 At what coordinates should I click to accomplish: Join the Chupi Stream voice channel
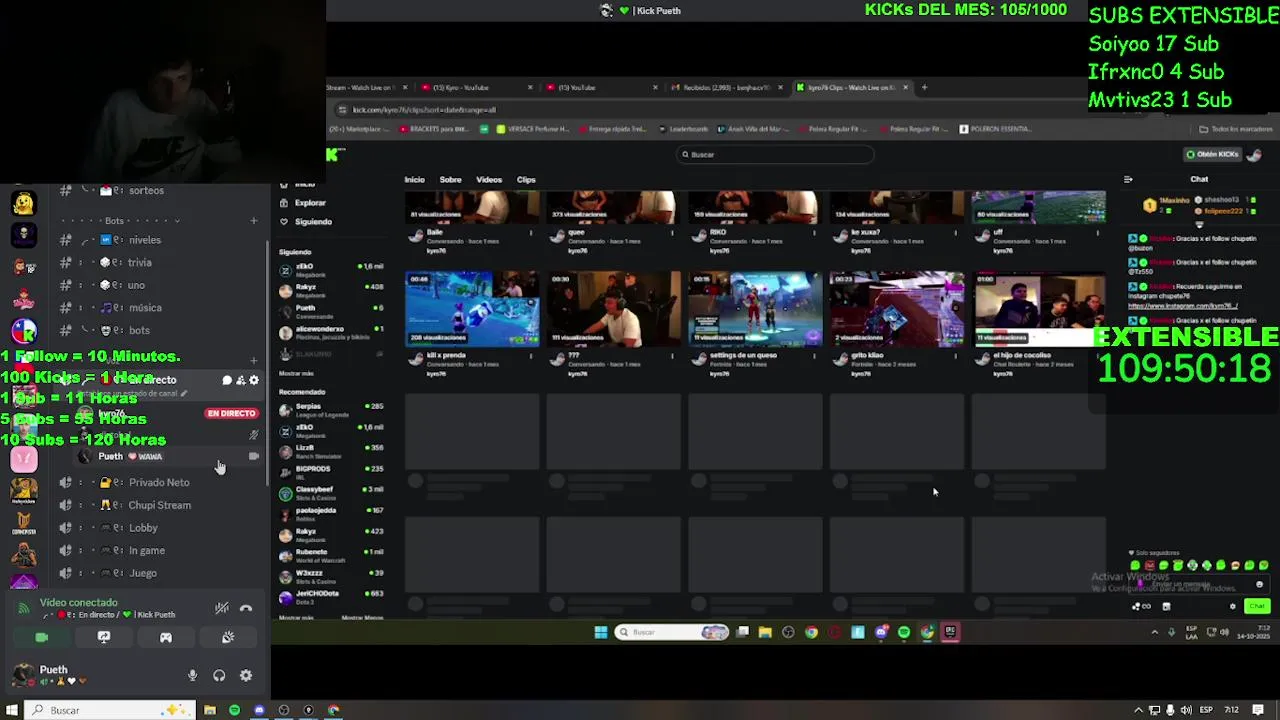coord(160,505)
